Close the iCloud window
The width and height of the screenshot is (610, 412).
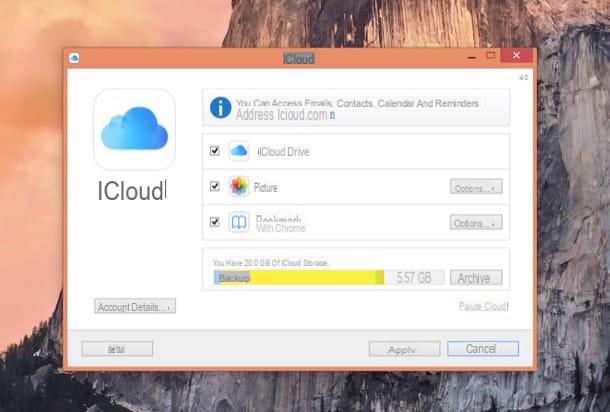tap(516, 56)
